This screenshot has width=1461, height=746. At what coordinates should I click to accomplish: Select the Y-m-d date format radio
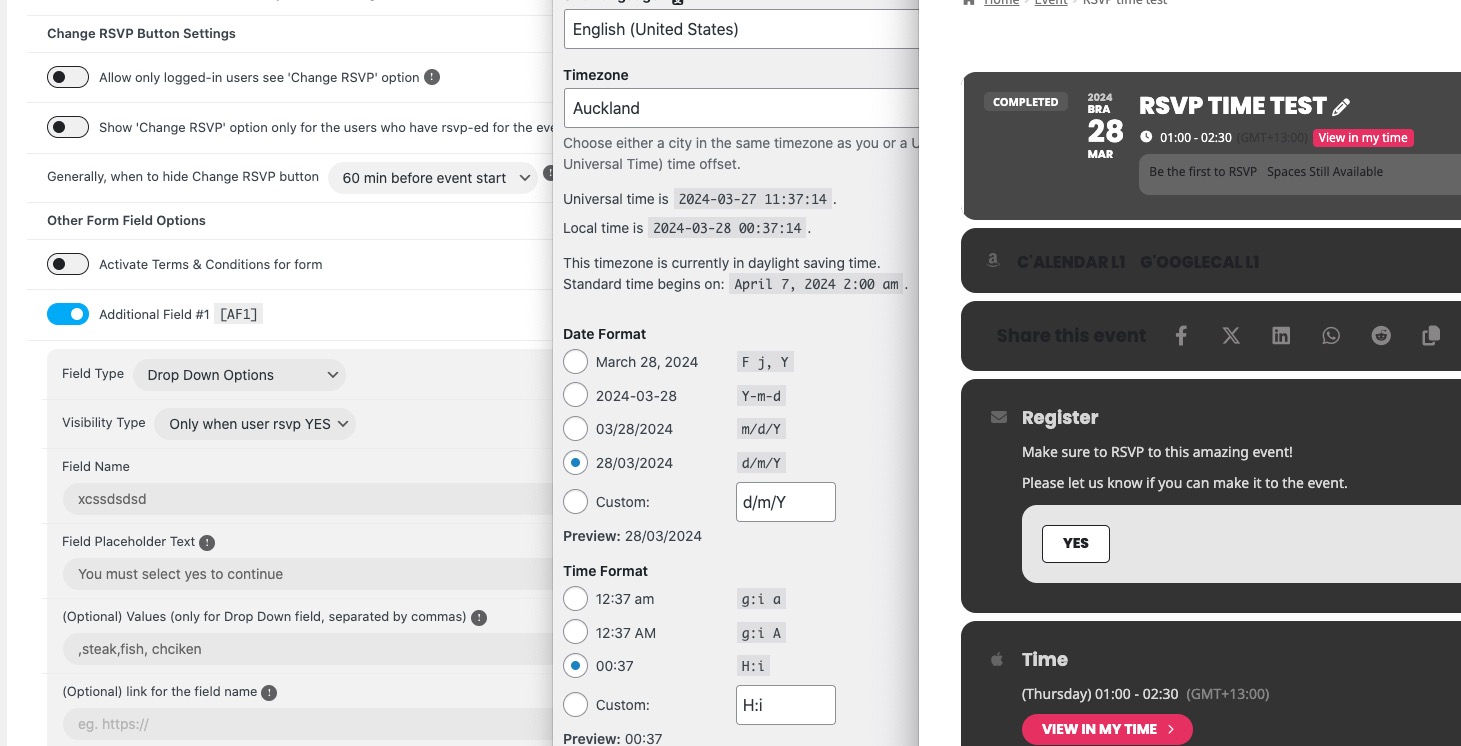(575, 396)
